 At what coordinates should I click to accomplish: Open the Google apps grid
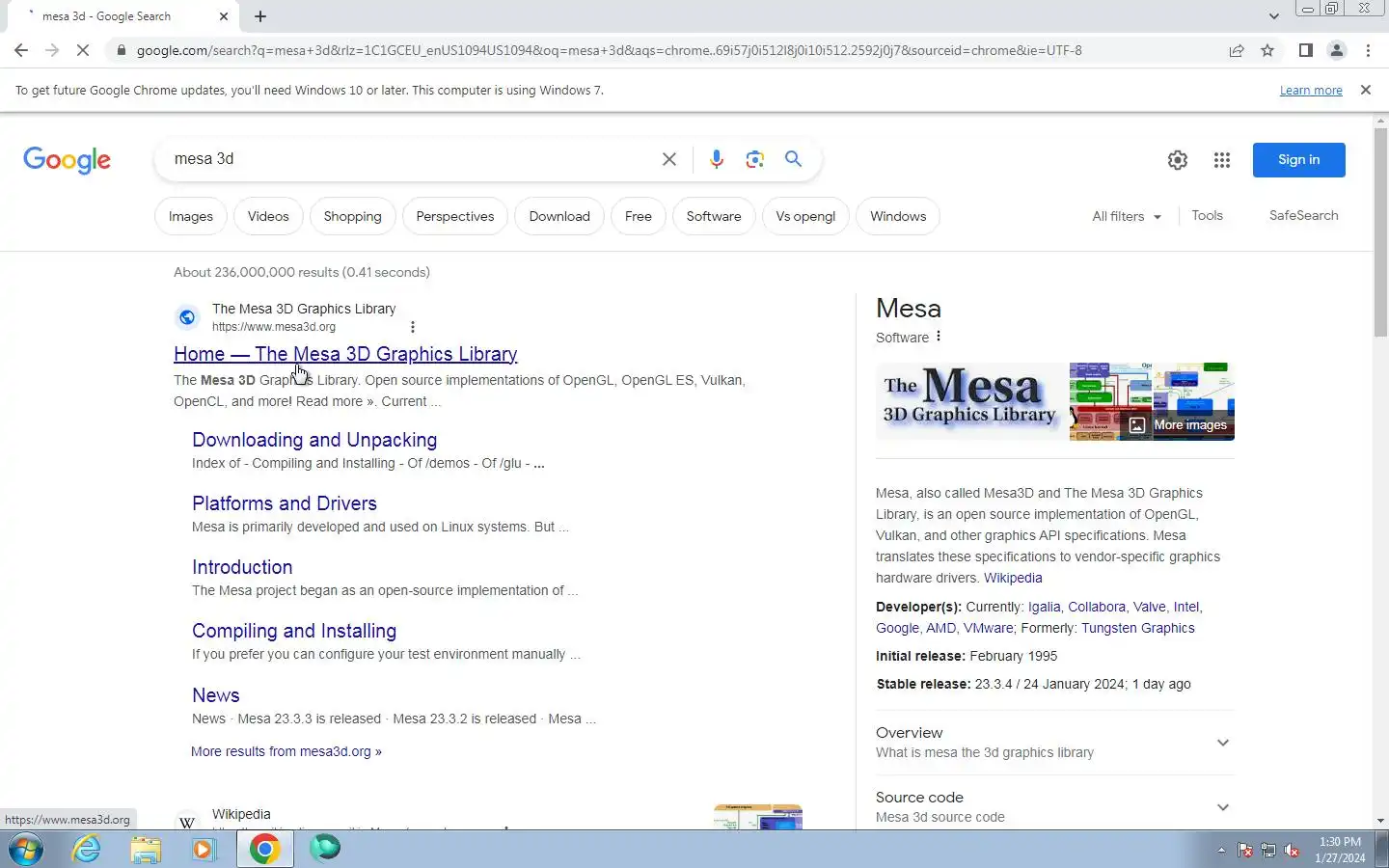point(1222,160)
